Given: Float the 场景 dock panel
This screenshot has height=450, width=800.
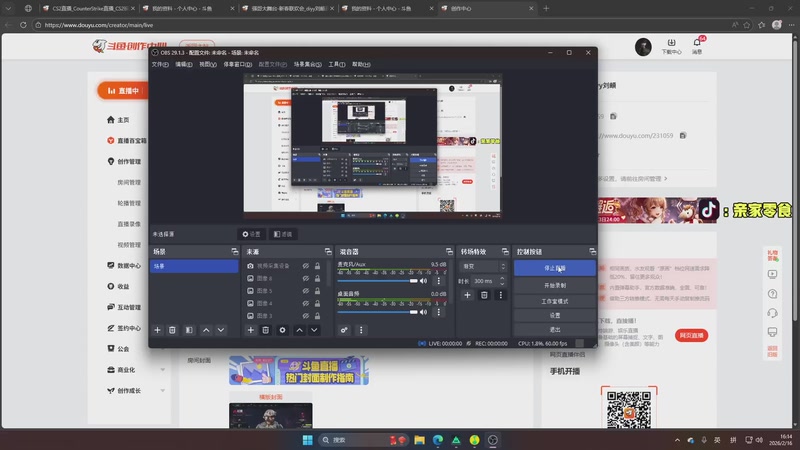Looking at the screenshot, I should pyautogui.click(x=235, y=252).
